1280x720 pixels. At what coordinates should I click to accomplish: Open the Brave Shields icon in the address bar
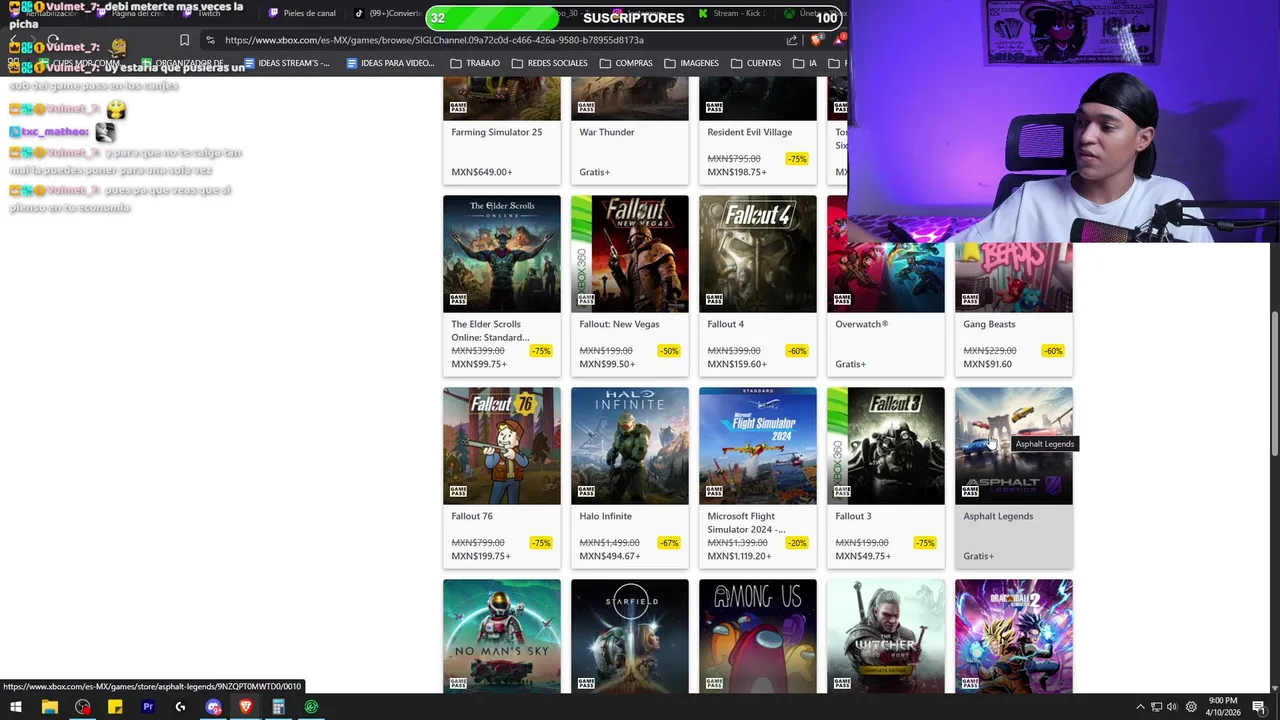tap(817, 40)
